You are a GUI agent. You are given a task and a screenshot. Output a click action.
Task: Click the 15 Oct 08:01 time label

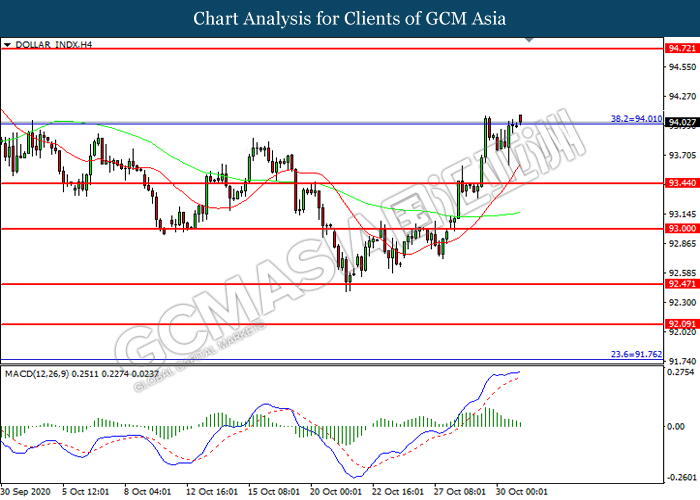274,492
